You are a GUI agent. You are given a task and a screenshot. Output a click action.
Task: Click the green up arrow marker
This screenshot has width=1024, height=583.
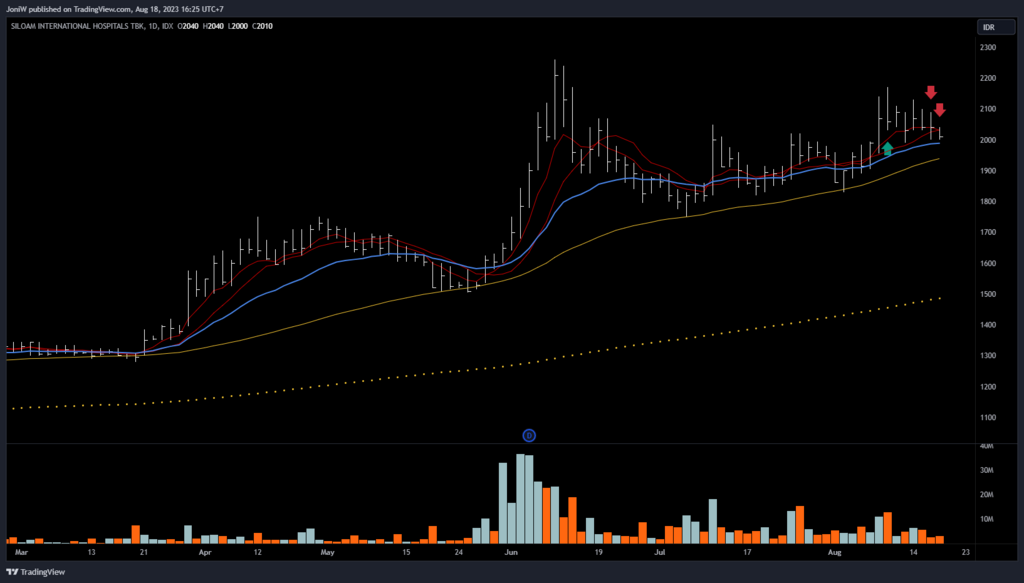[x=887, y=149]
